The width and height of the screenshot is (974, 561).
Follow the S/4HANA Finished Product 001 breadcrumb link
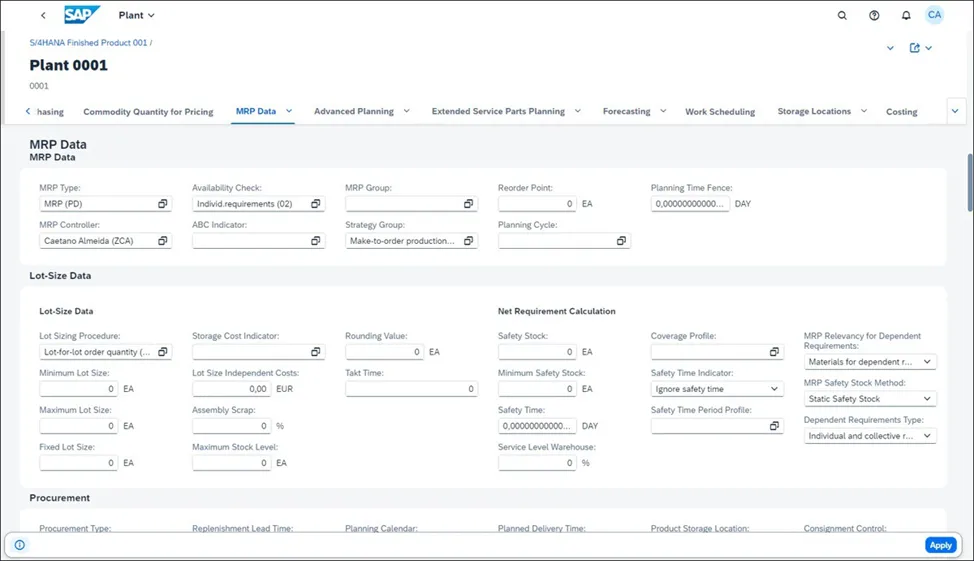click(x=89, y=43)
